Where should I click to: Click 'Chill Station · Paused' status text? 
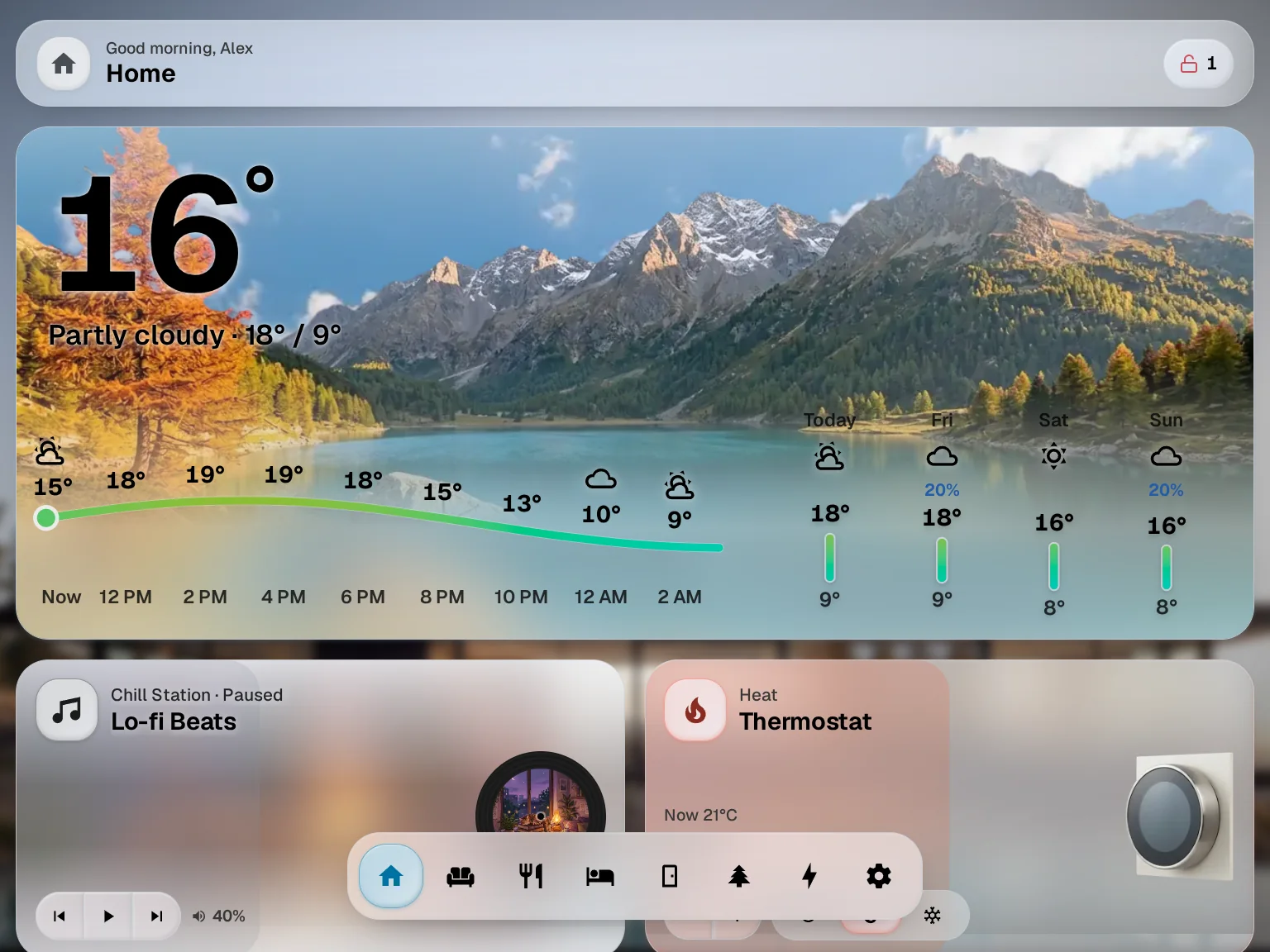click(x=197, y=695)
